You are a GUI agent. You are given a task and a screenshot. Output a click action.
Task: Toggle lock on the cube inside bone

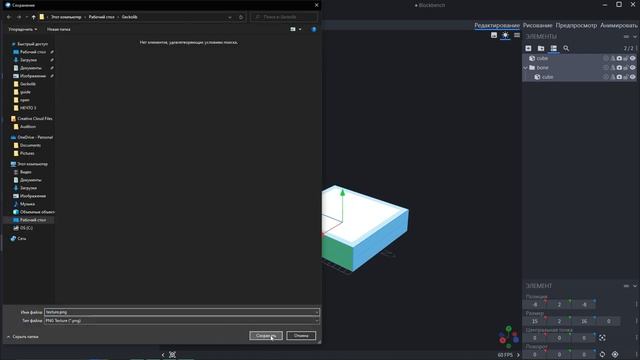click(x=626, y=77)
